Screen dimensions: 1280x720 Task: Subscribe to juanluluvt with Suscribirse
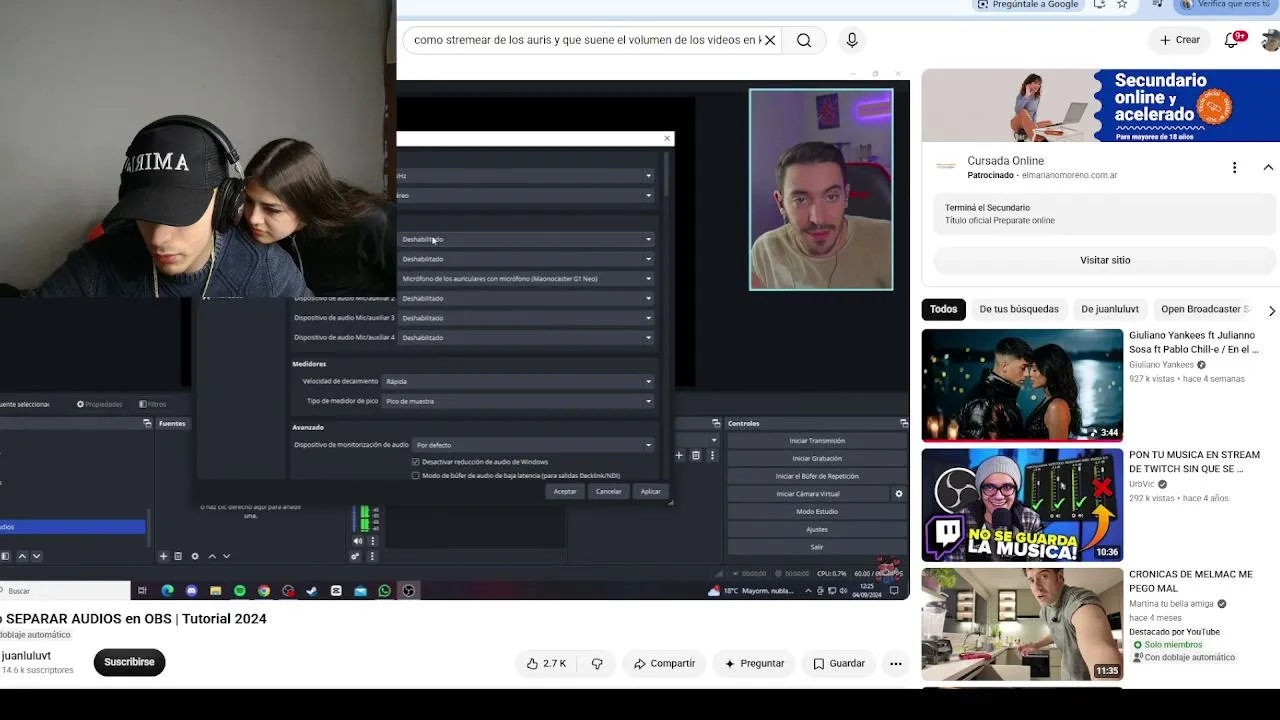tap(129, 662)
